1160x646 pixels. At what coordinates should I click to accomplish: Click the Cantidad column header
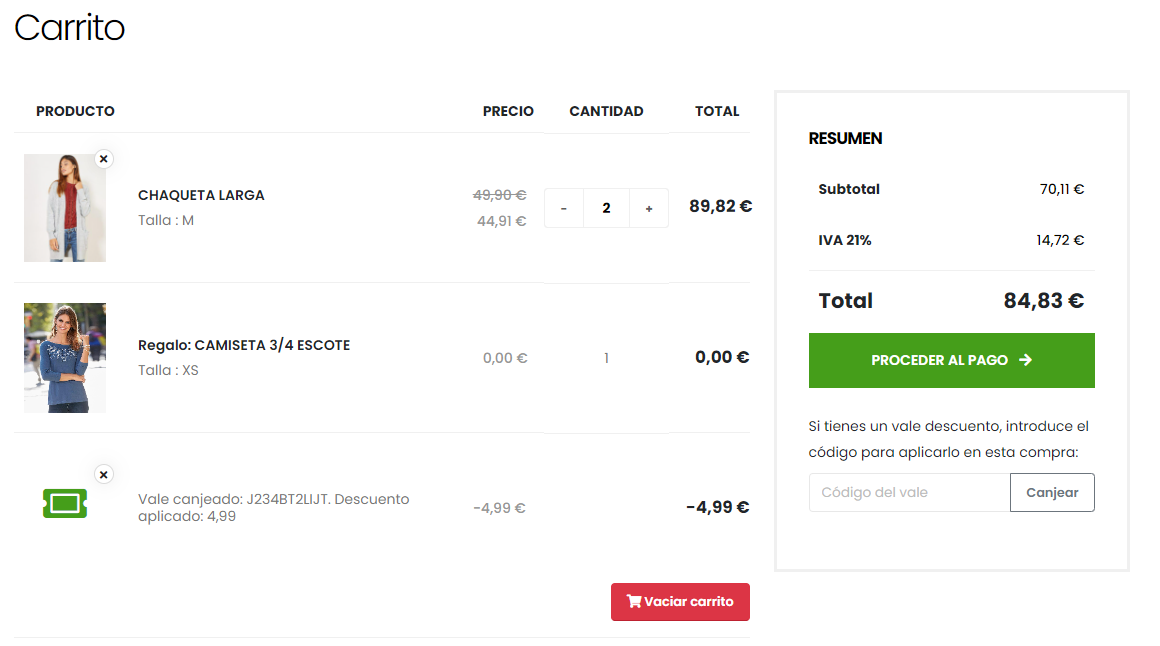point(606,111)
